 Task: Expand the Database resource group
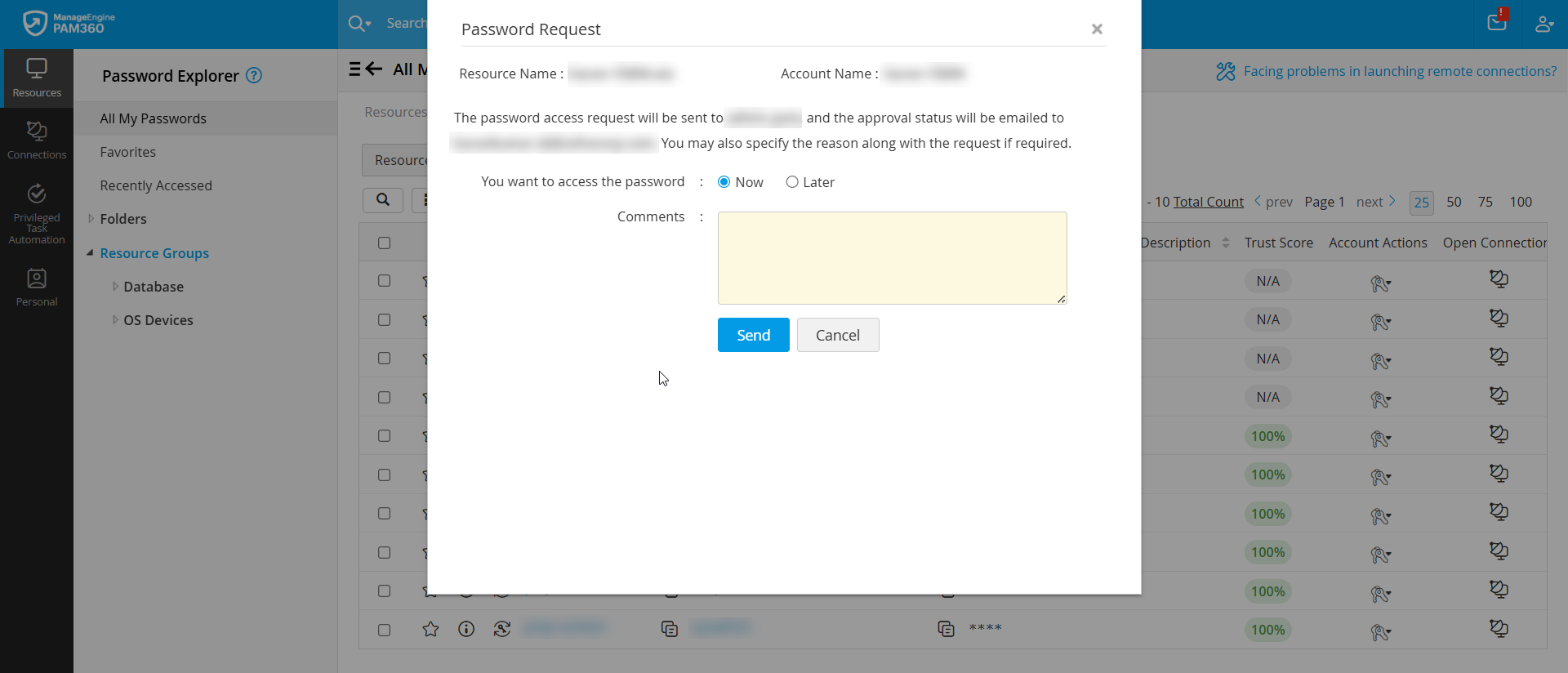point(115,287)
